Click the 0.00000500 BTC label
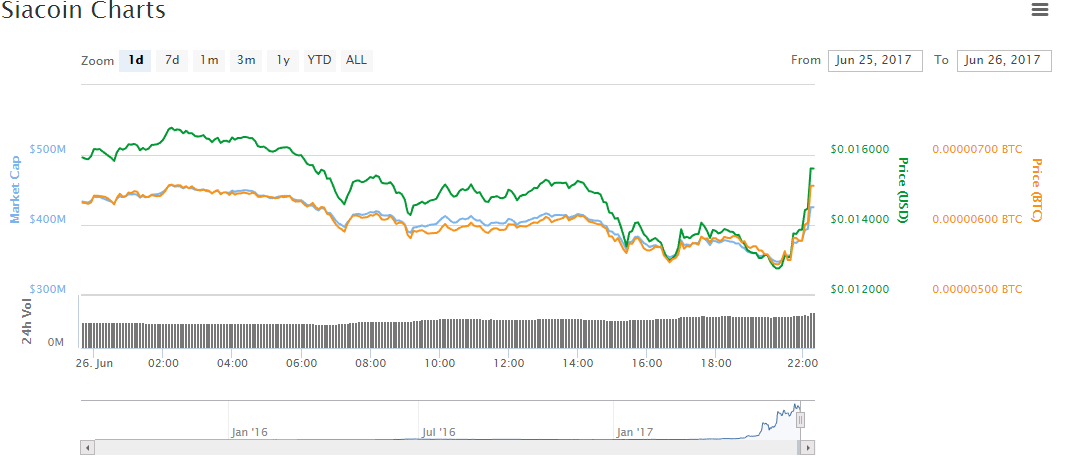 pyautogui.click(x=977, y=289)
